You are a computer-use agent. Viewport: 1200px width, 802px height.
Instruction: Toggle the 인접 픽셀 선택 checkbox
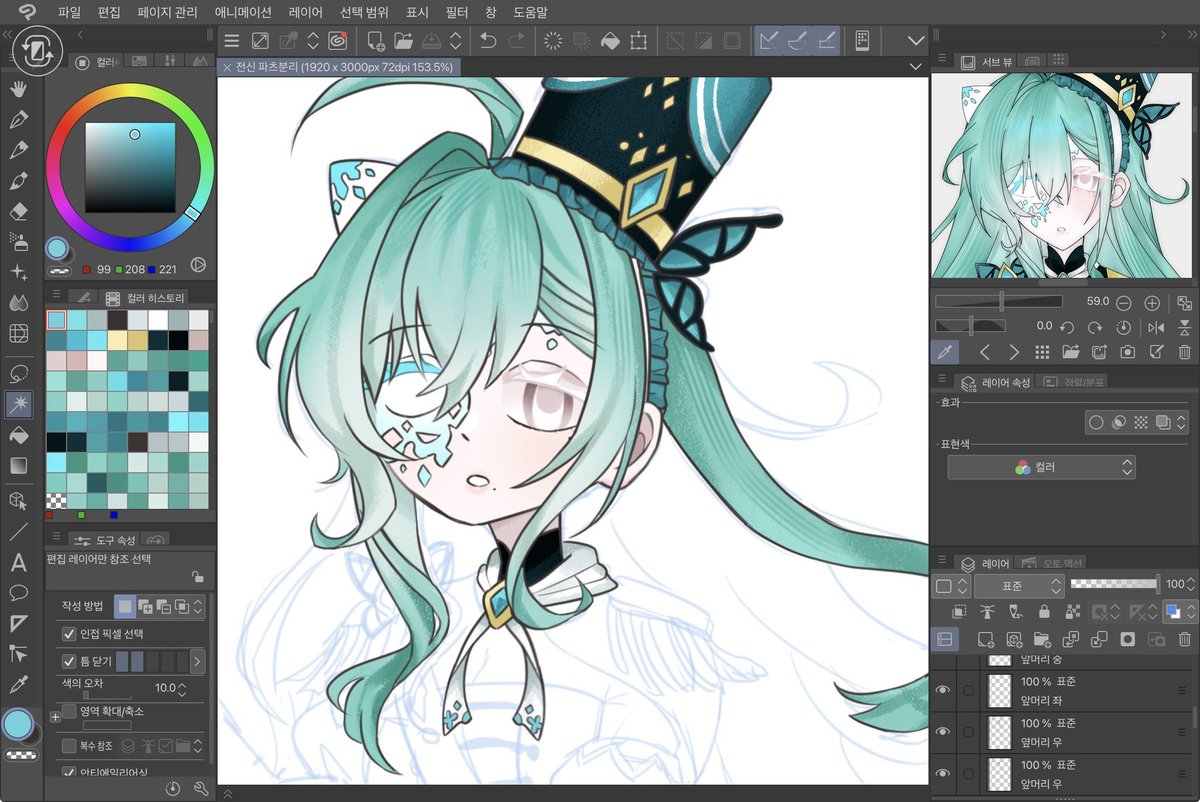69,634
